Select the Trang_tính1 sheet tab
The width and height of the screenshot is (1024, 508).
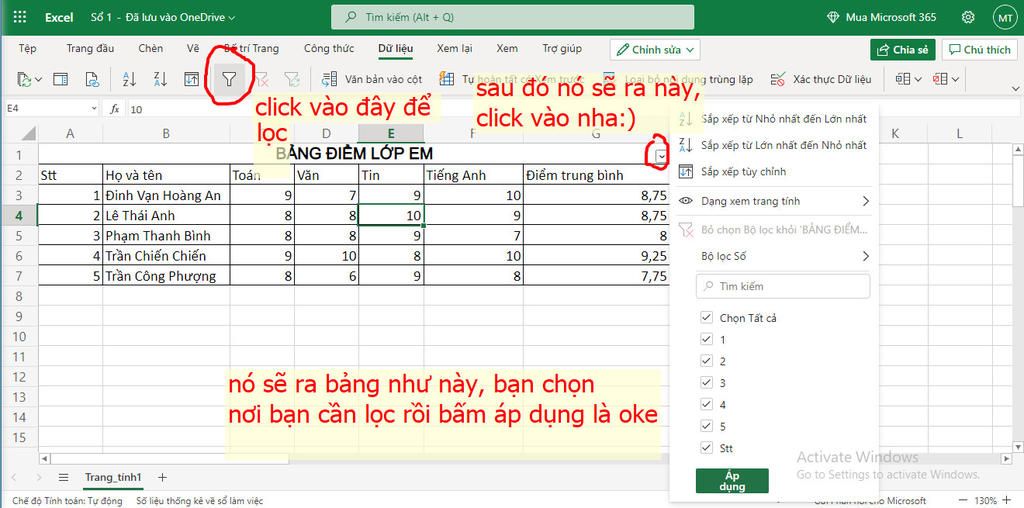[x=113, y=477]
